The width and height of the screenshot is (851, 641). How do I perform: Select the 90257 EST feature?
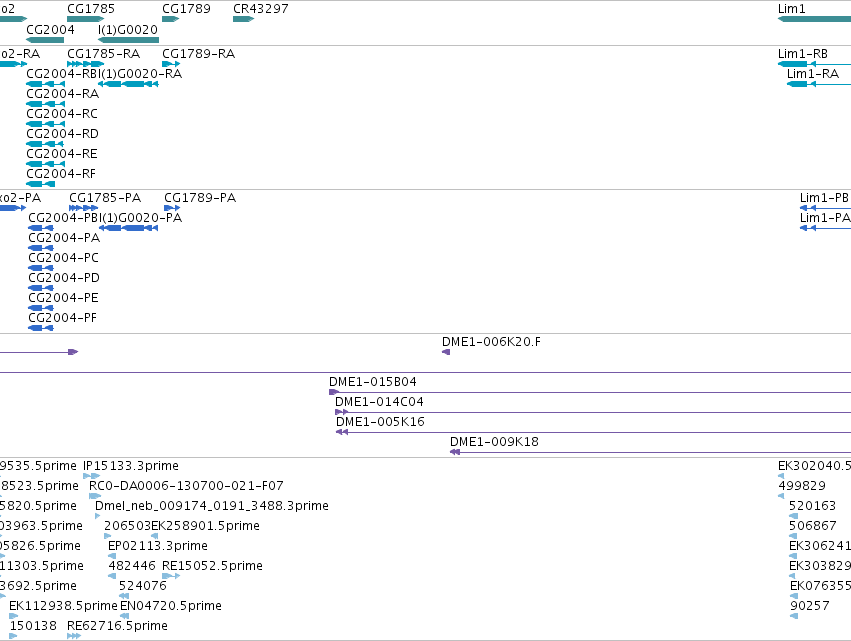click(794, 617)
